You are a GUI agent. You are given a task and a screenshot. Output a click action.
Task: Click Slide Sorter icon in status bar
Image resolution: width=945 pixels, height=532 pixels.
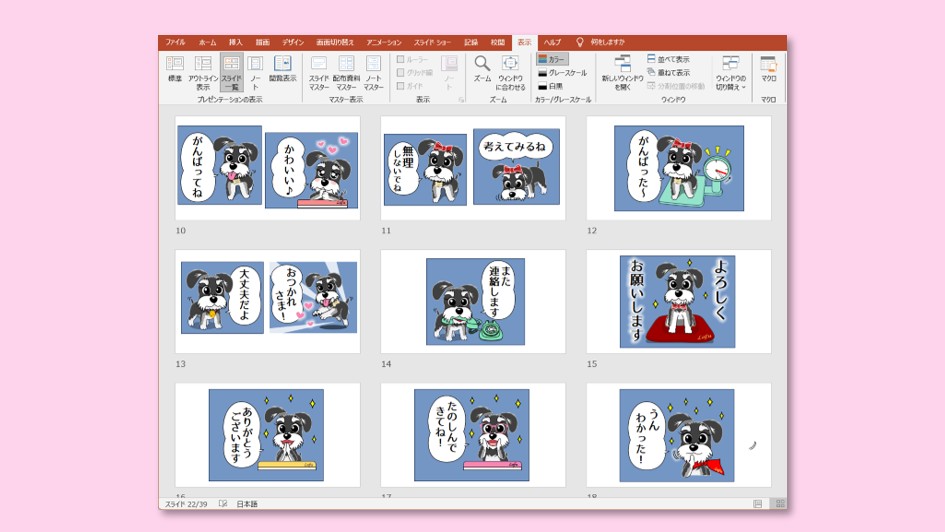coord(780,504)
